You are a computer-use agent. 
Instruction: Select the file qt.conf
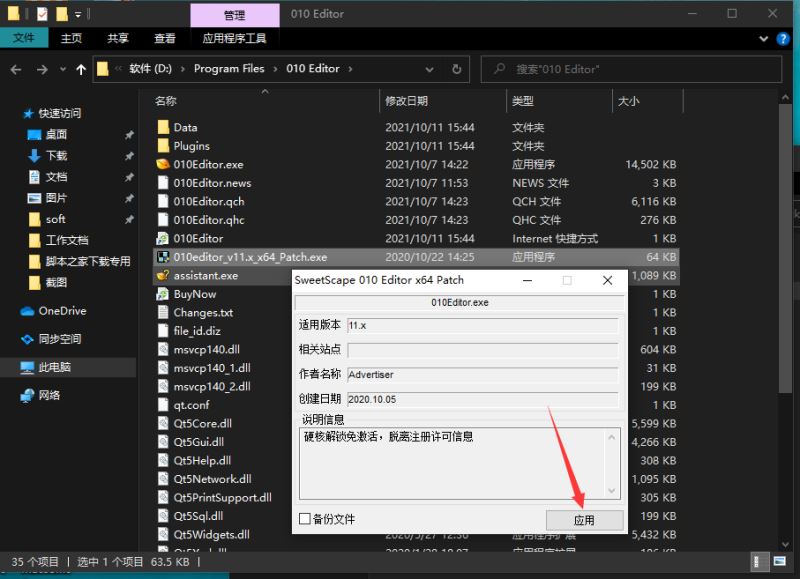[x=191, y=405]
